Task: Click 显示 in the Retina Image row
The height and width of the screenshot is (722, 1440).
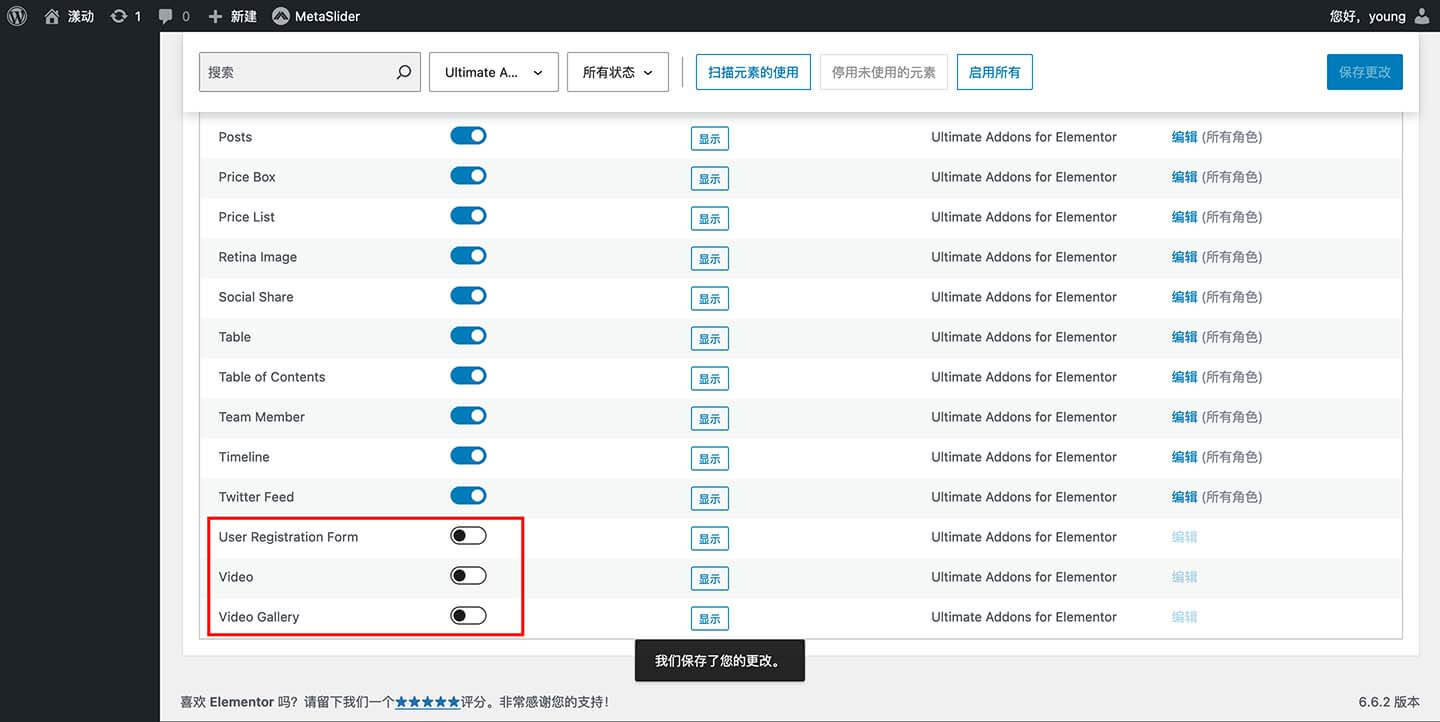Action: pyautogui.click(x=710, y=259)
